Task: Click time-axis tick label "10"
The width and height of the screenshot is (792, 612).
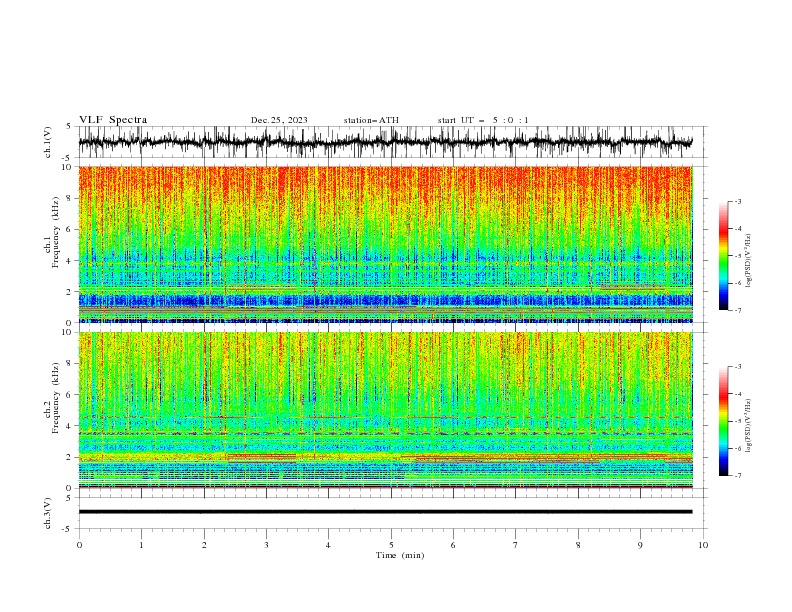Action: coord(703,545)
